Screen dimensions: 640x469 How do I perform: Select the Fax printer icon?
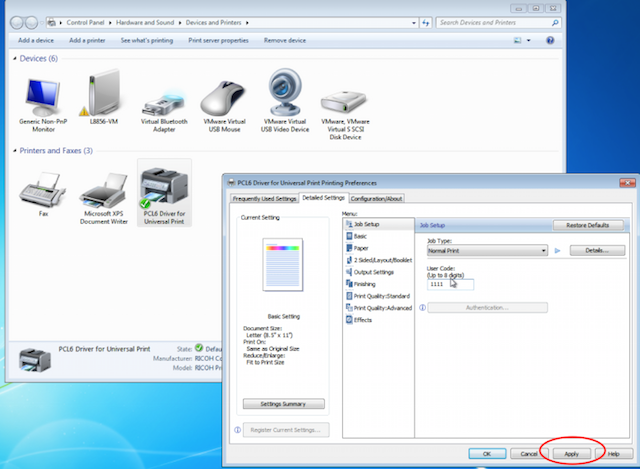(42, 190)
